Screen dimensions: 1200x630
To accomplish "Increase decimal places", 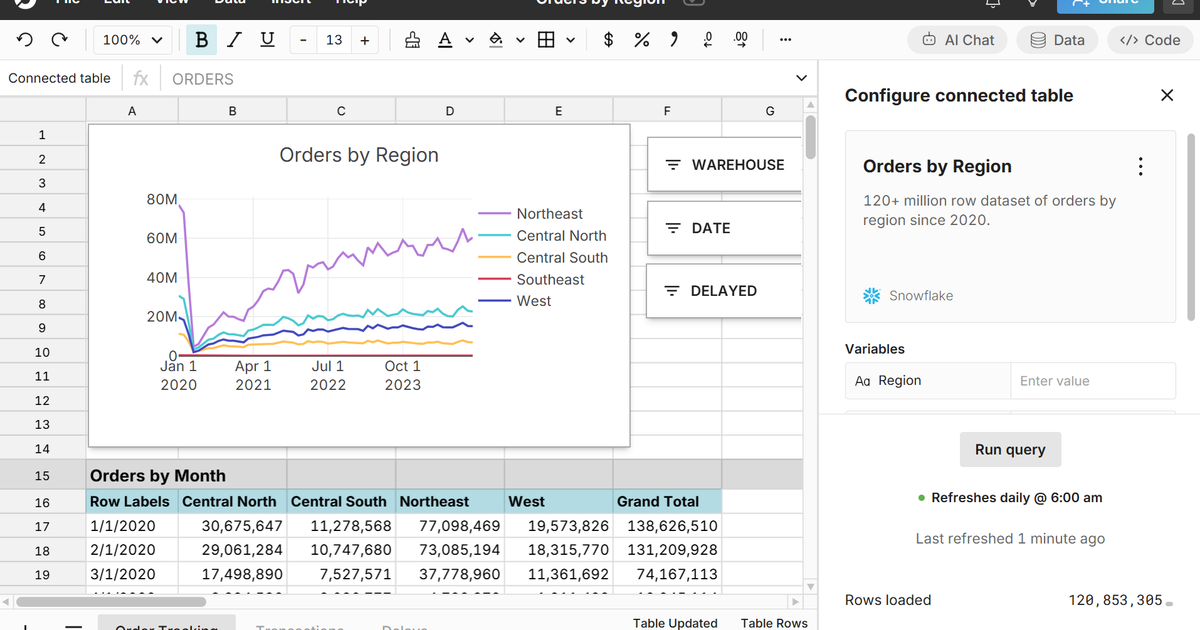I will click(x=741, y=40).
